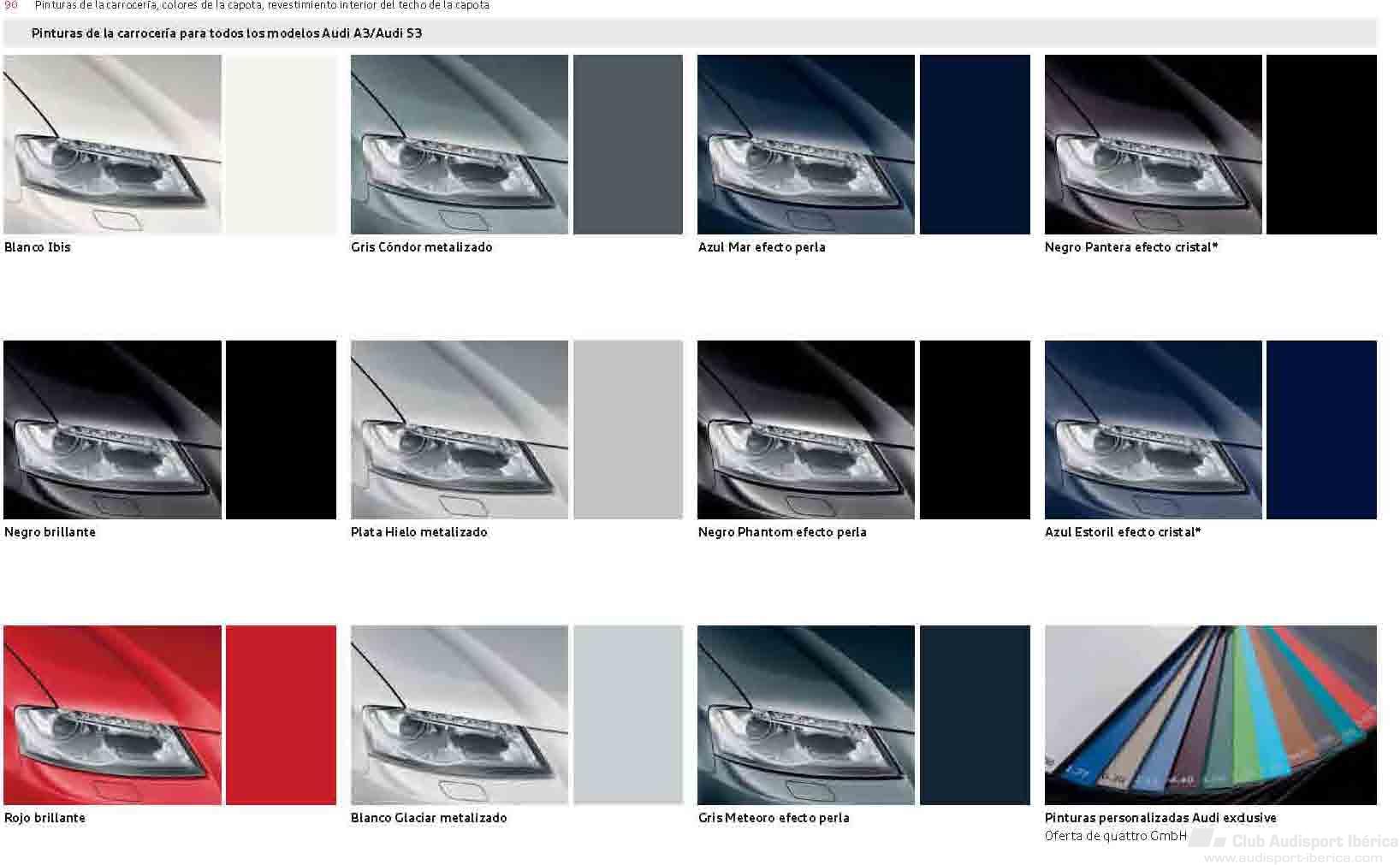Click the Plata Hielo metalizado color swatch
Viewport: 1400px width, 865px height.
click(x=628, y=430)
